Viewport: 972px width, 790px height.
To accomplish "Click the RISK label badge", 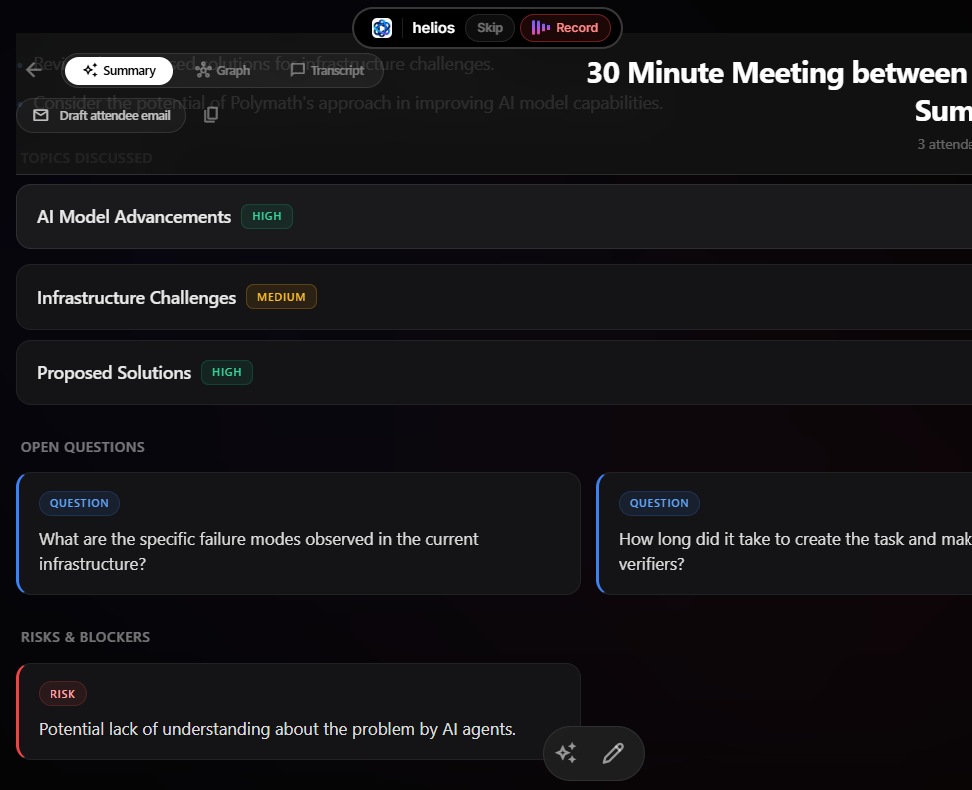I will point(63,694).
